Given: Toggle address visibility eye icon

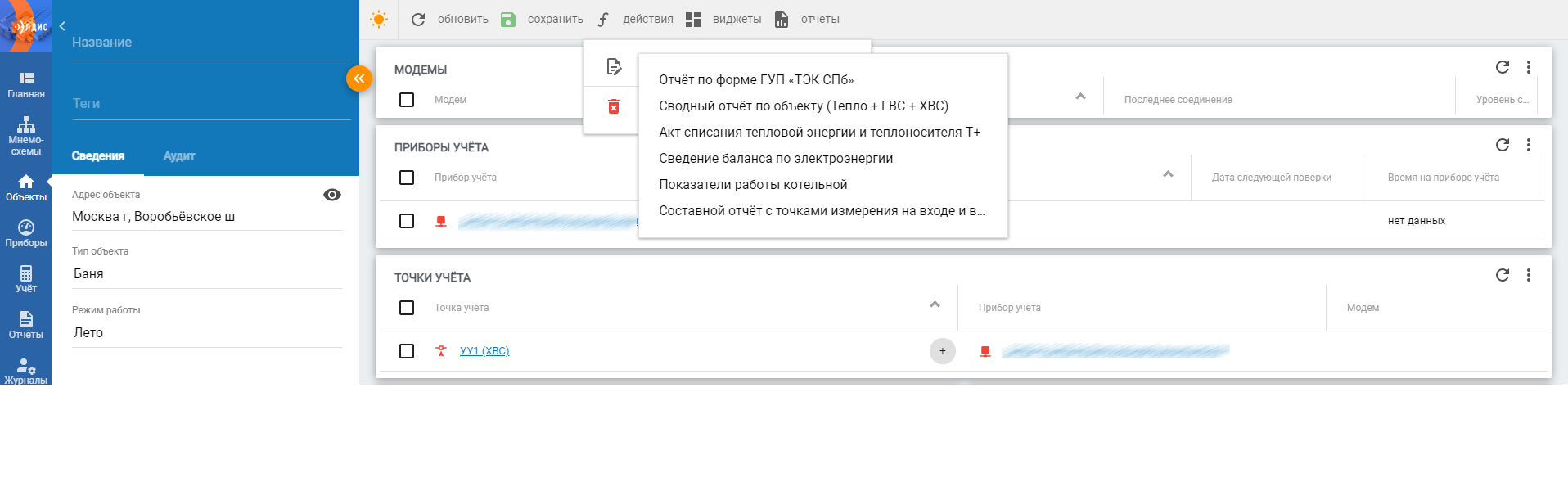Looking at the screenshot, I should pos(332,195).
